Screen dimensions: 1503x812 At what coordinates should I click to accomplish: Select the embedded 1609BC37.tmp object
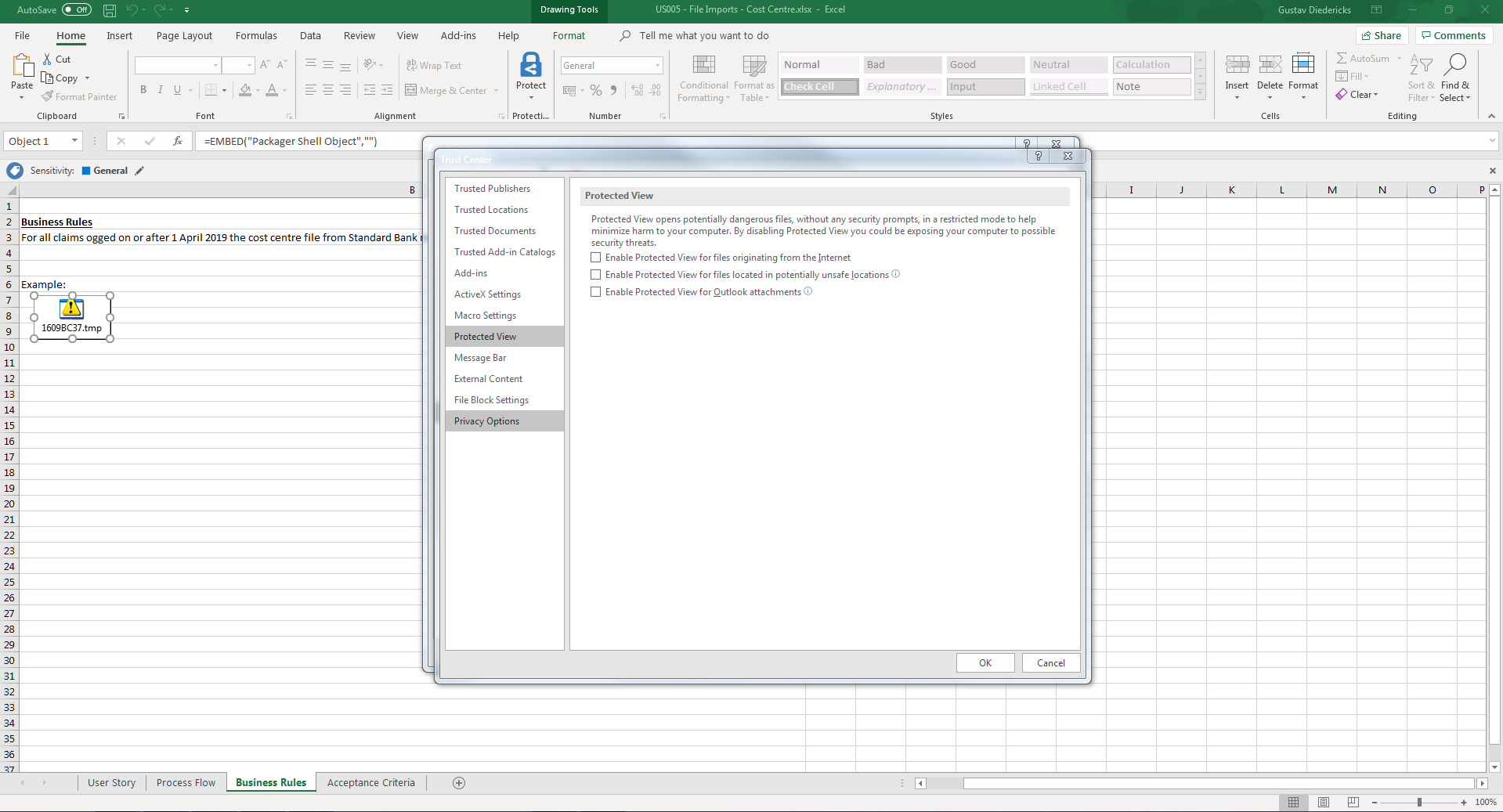point(72,317)
